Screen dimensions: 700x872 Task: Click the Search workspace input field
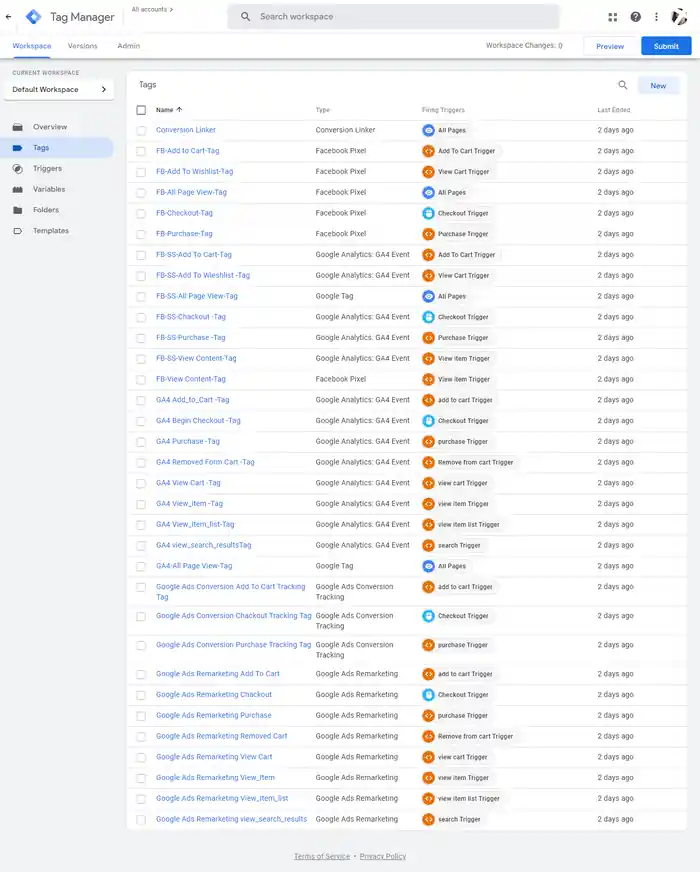pyautogui.click(x=394, y=17)
